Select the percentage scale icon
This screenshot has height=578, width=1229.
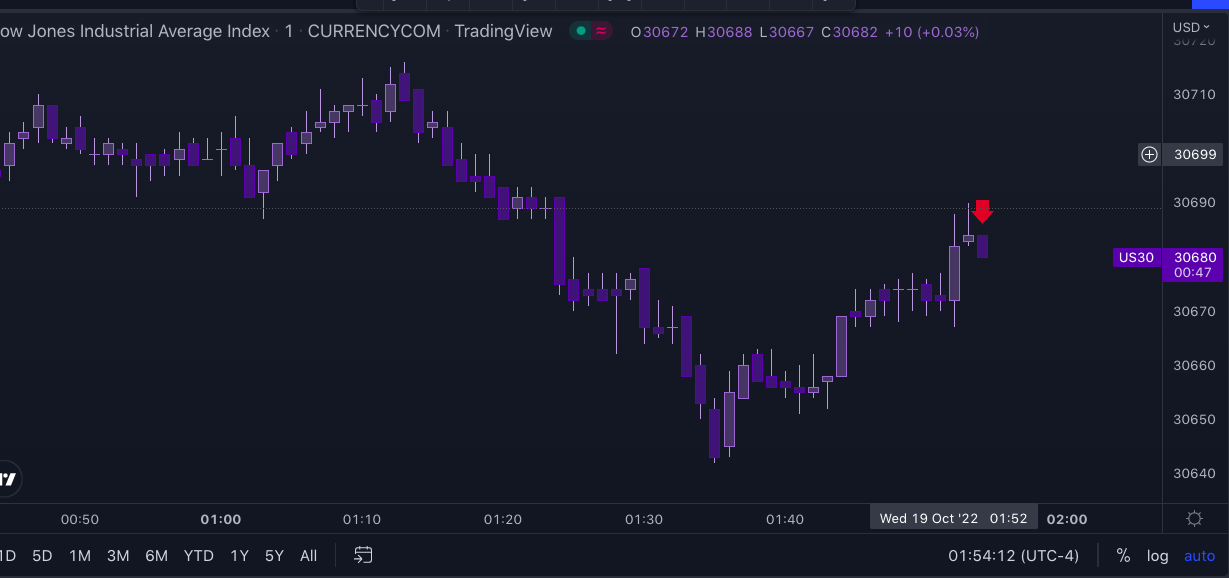point(1122,555)
